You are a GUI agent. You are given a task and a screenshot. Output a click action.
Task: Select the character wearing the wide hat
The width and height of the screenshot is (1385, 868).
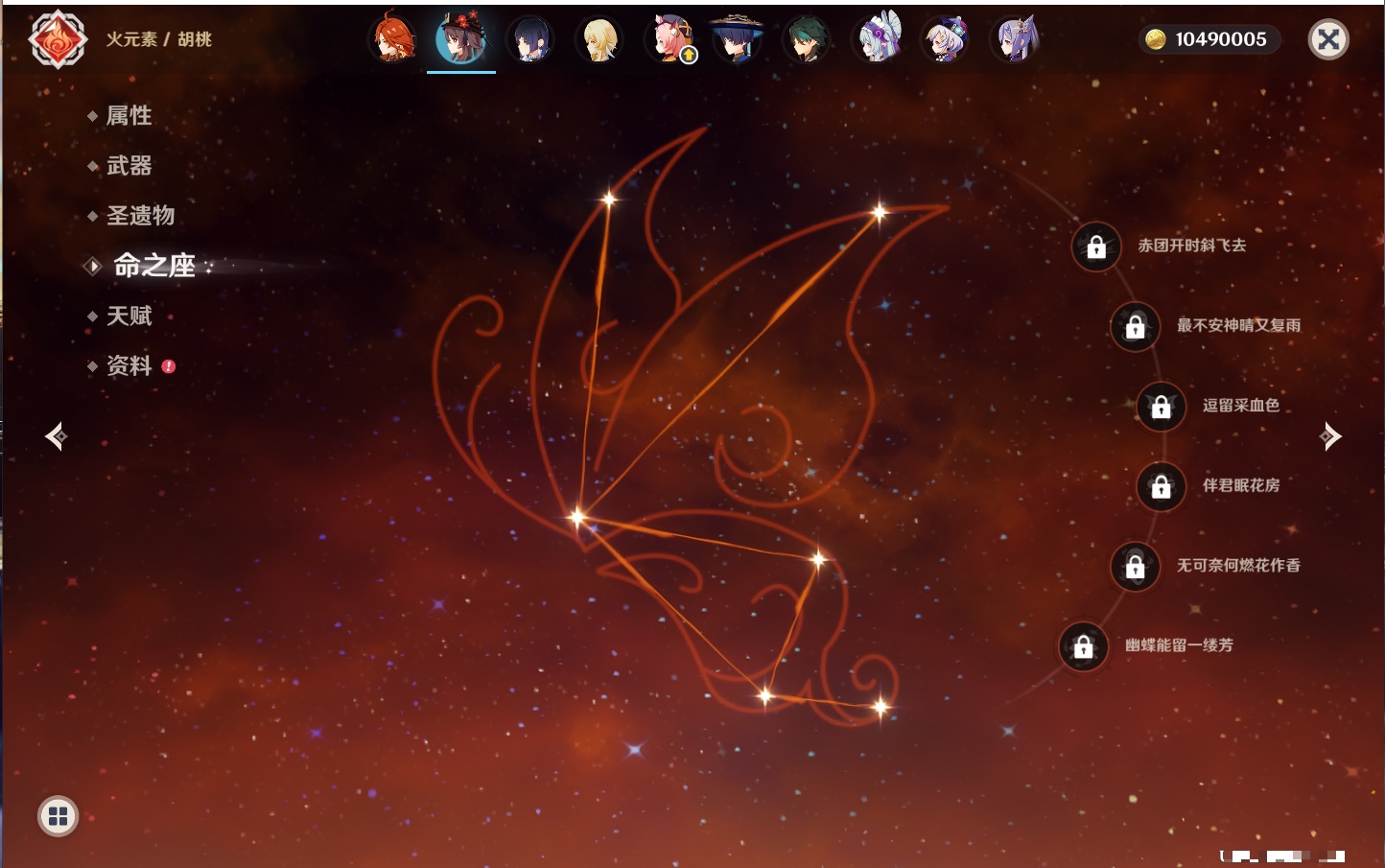coord(737,38)
